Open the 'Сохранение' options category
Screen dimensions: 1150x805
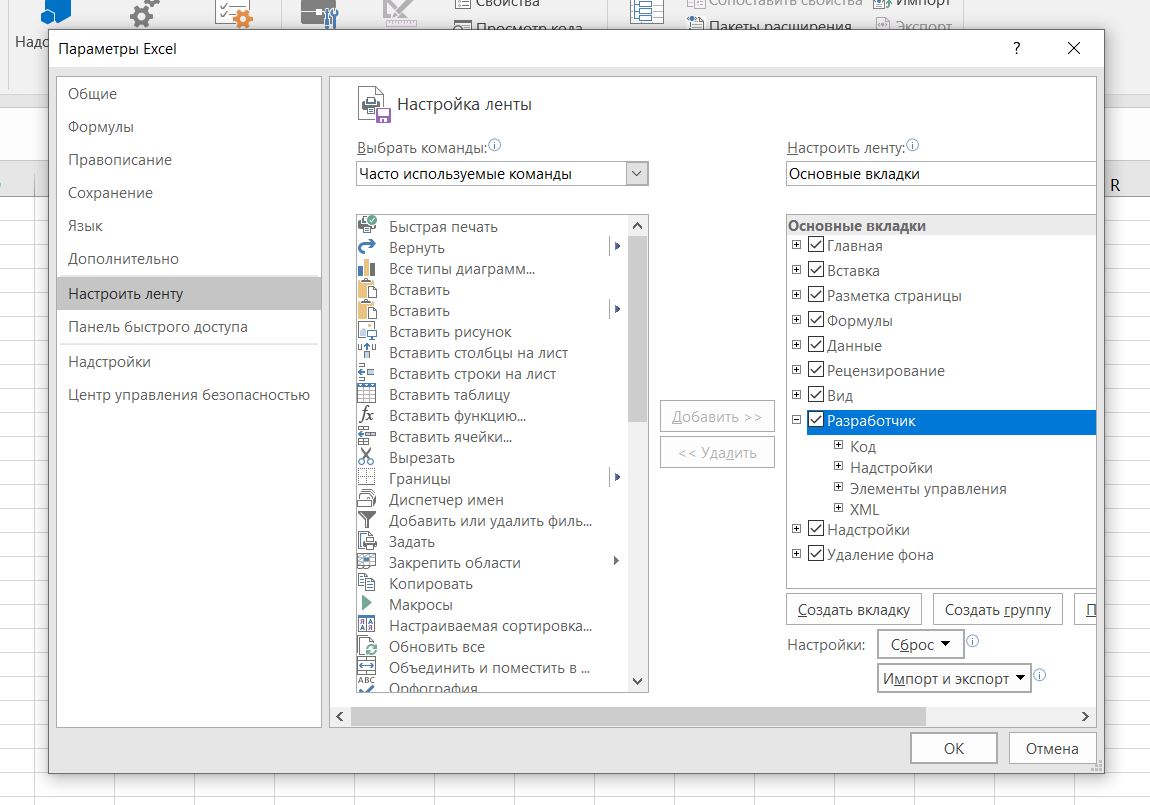click(x=188, y=193)
